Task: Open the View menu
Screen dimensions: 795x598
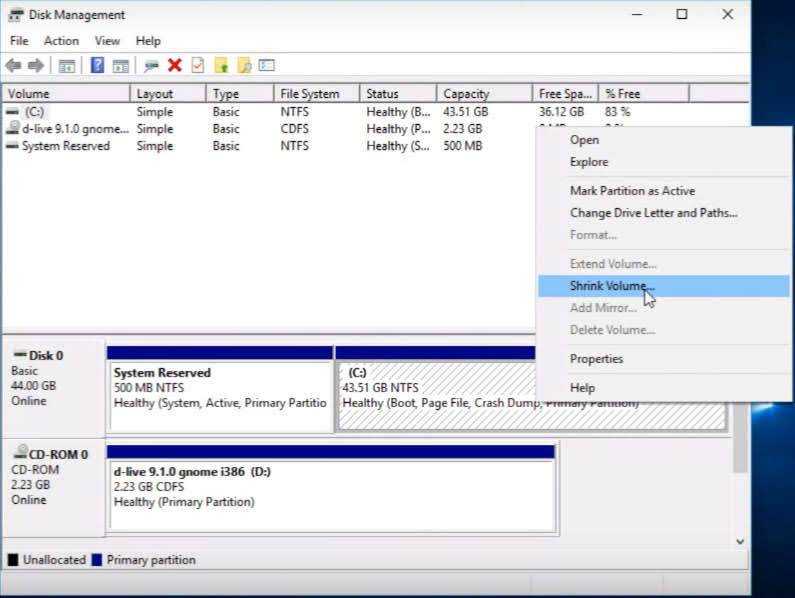Action: pos(107,41)
